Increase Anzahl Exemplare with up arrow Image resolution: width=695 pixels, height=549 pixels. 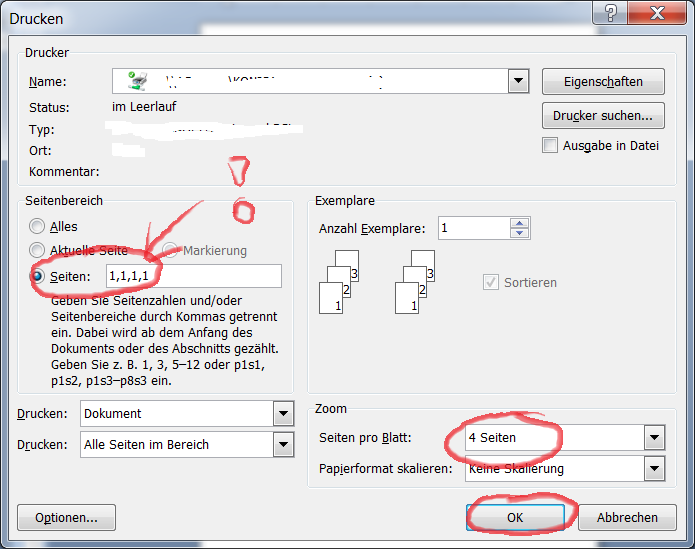[x=519, y=223]
